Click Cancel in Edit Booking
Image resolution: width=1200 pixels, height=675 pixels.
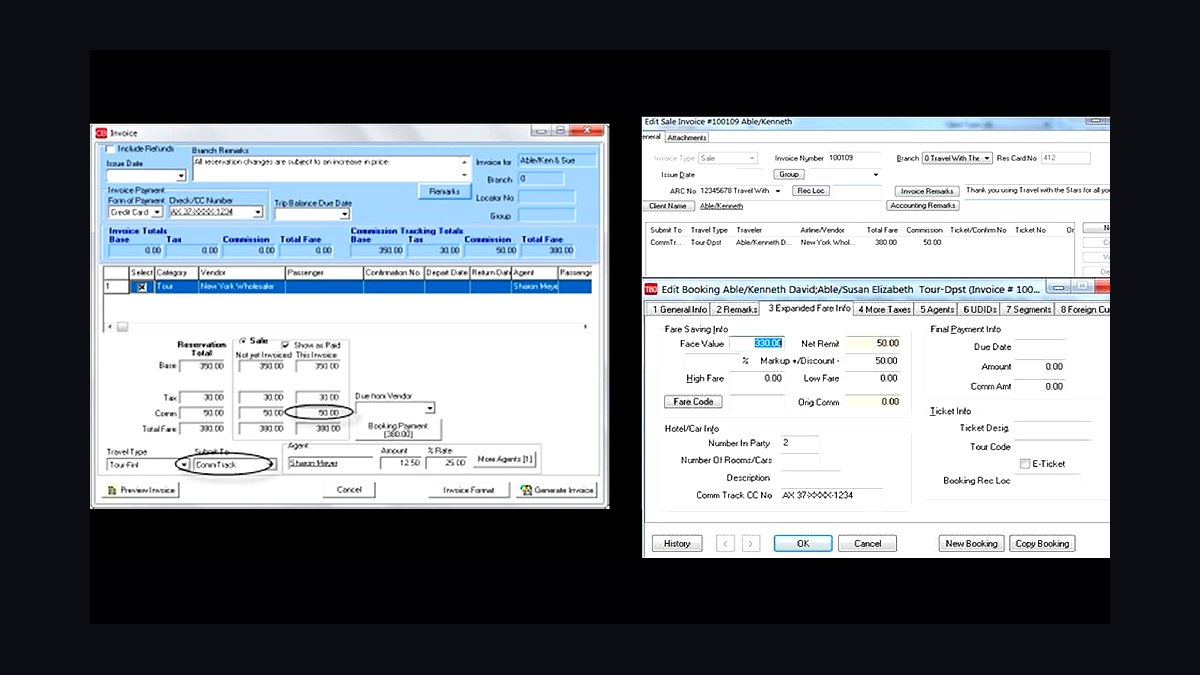click(867, 544)
